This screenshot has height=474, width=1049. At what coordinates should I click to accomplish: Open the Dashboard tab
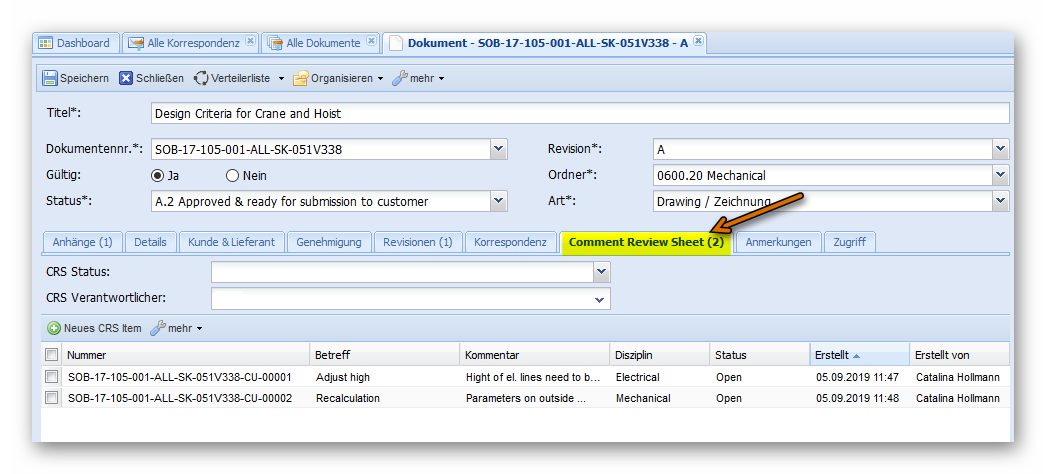75,43
